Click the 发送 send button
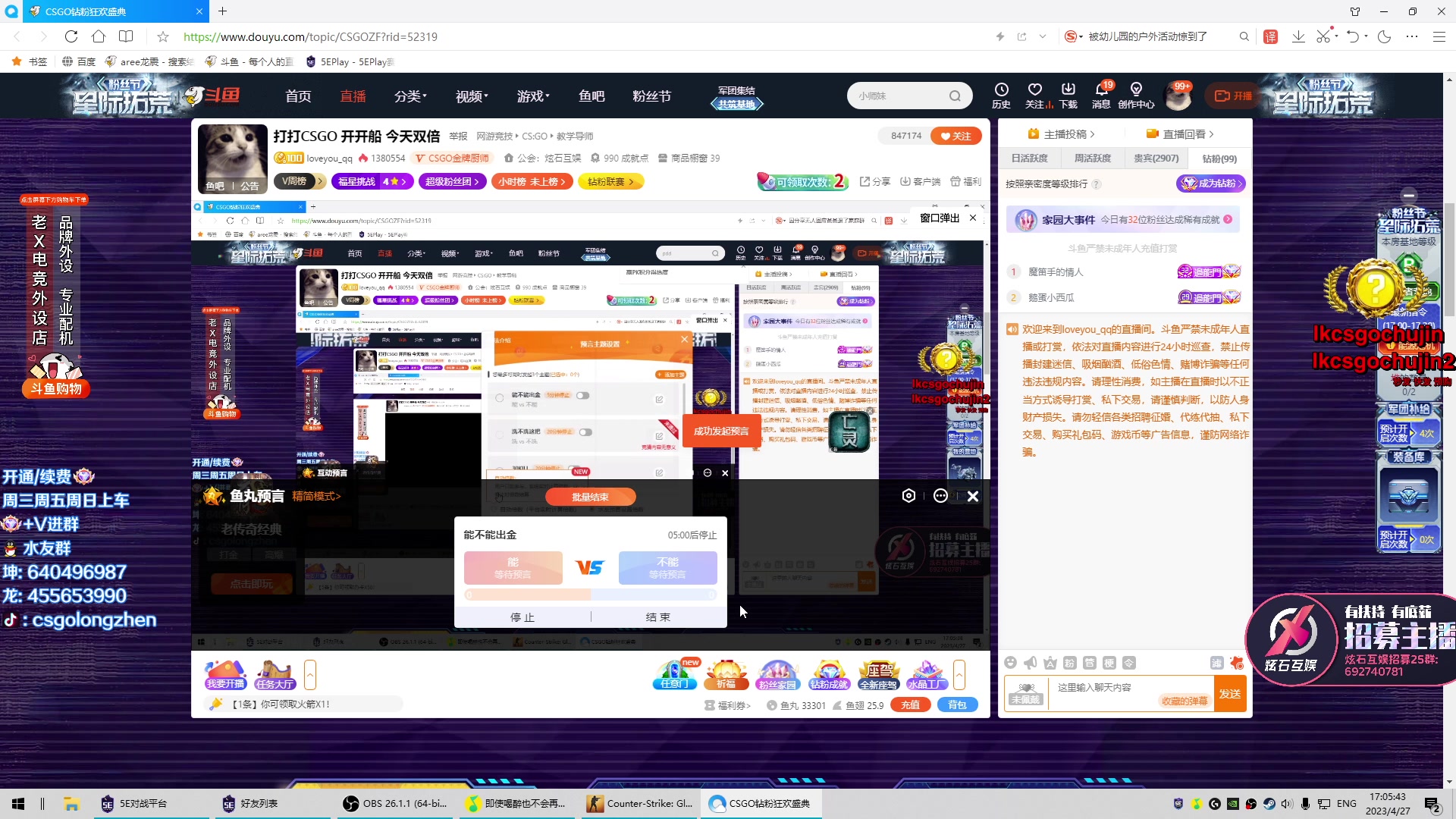The width and height of the screenshot is (1456, 819). click(1230, 694)
